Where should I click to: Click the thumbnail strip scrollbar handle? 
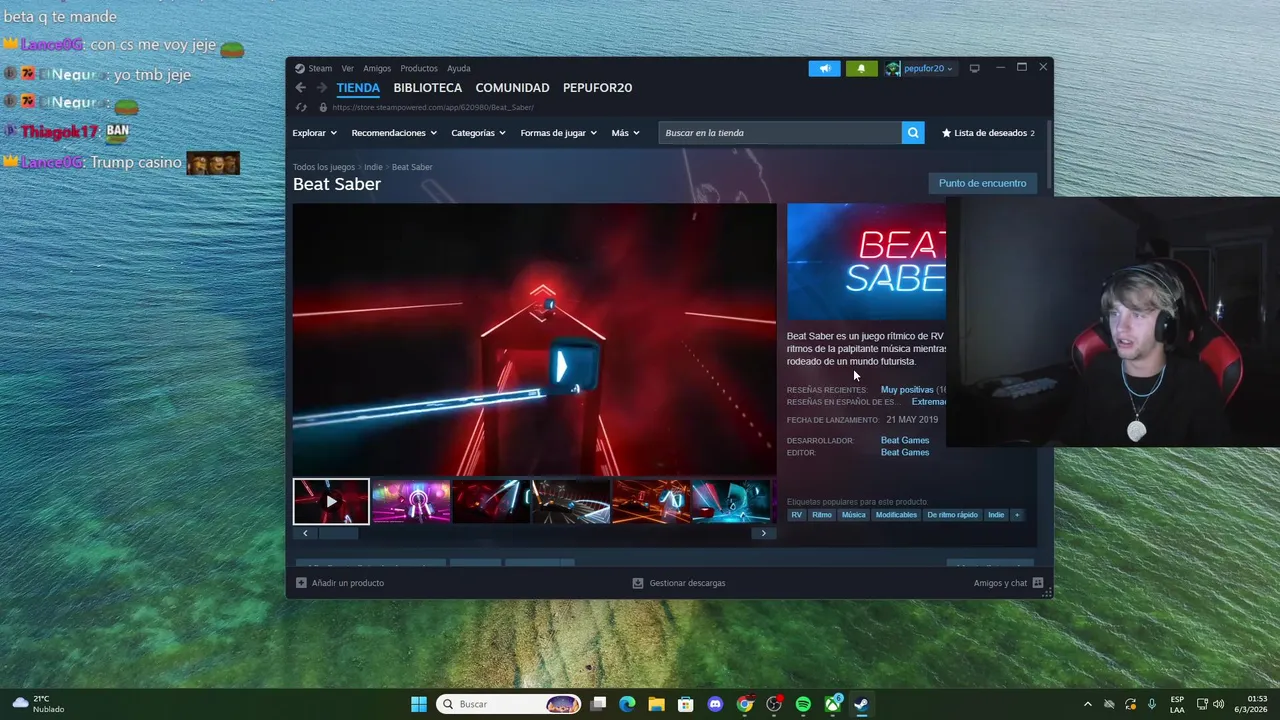click(x=338, y=533)
